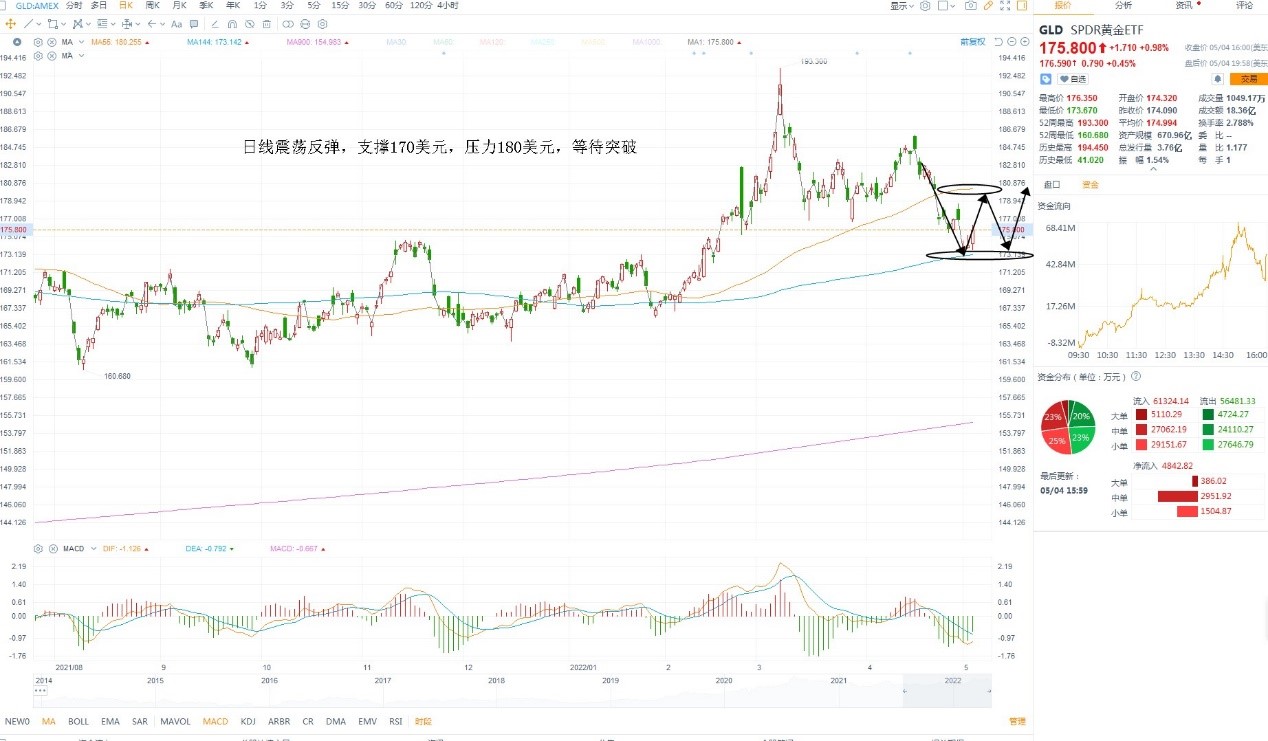Select the rectangle shape drawing tool
The image size is (1268, 741).
[52, 24]
